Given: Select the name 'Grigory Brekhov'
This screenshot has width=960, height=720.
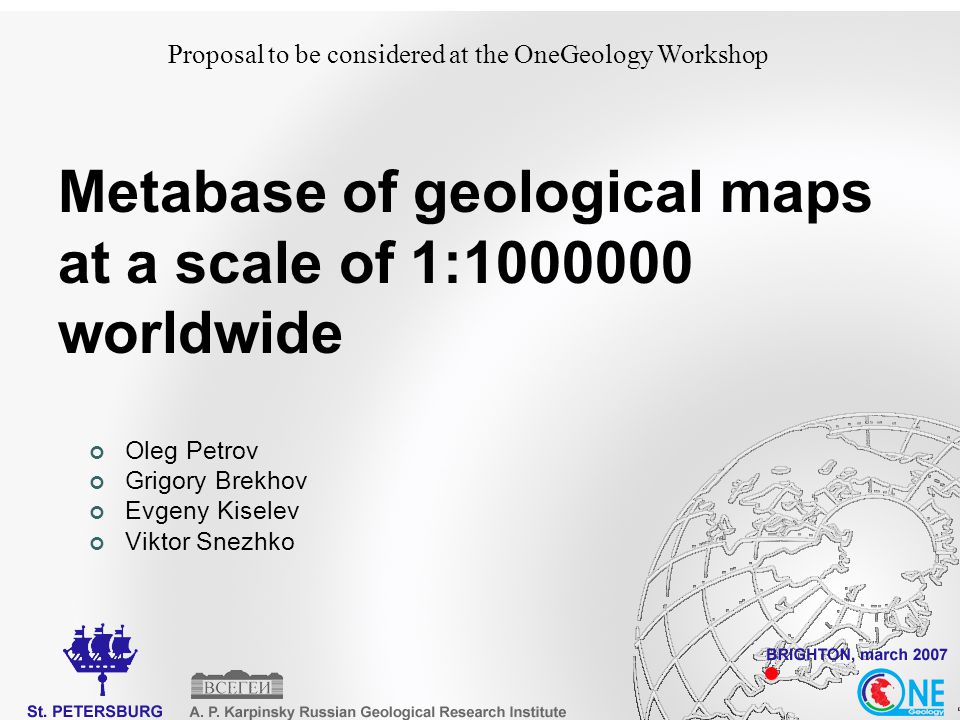Looking at the screenshot, I should pos(216,481).
